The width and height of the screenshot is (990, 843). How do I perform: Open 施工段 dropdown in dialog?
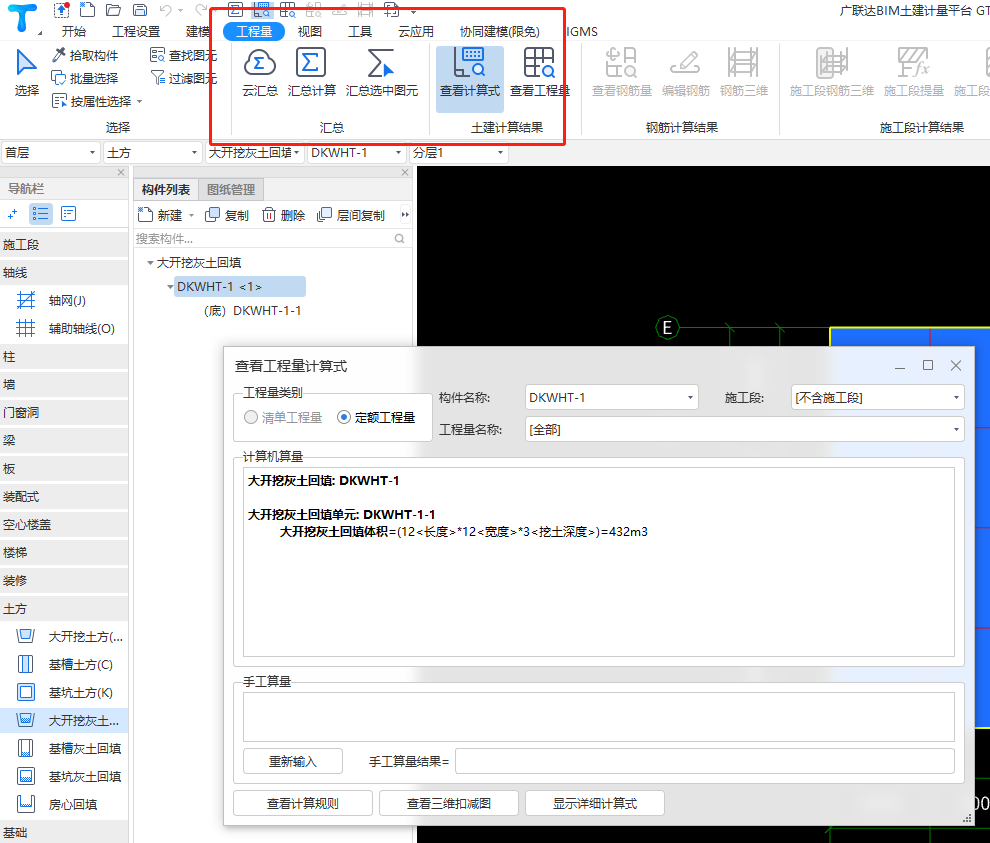tap(877, 397)
